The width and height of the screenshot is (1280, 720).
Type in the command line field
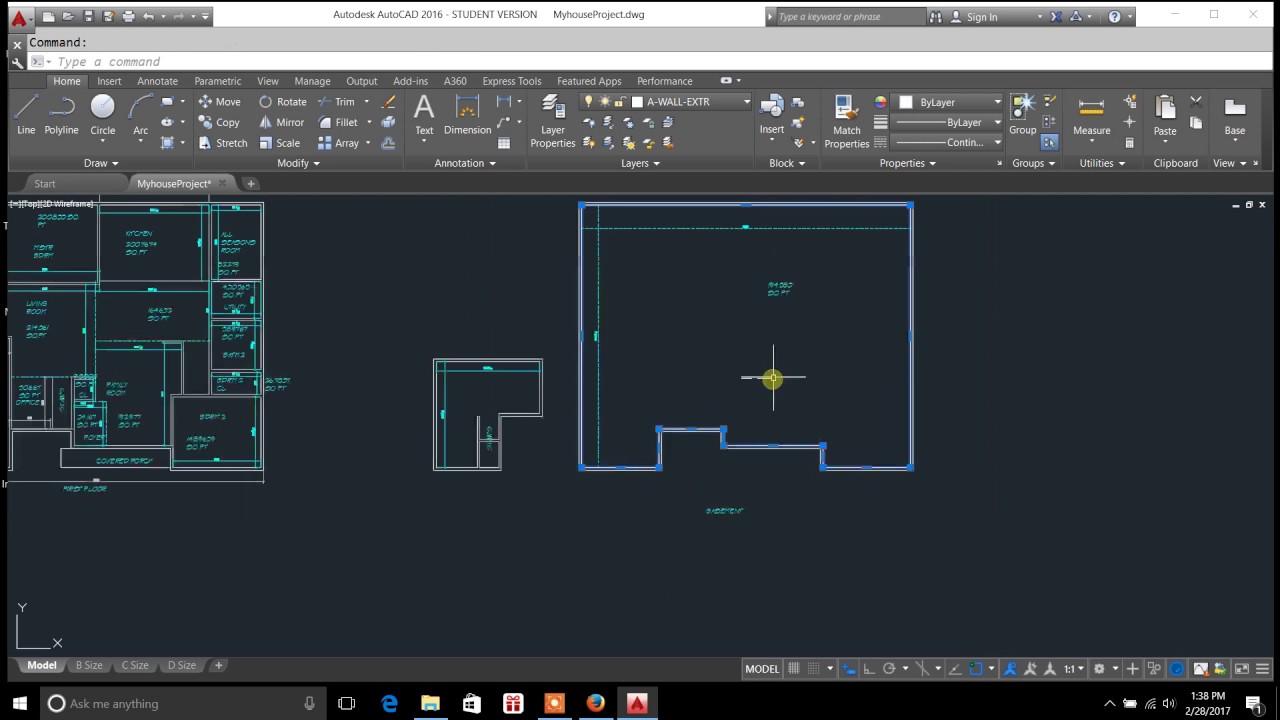(660, 62)
